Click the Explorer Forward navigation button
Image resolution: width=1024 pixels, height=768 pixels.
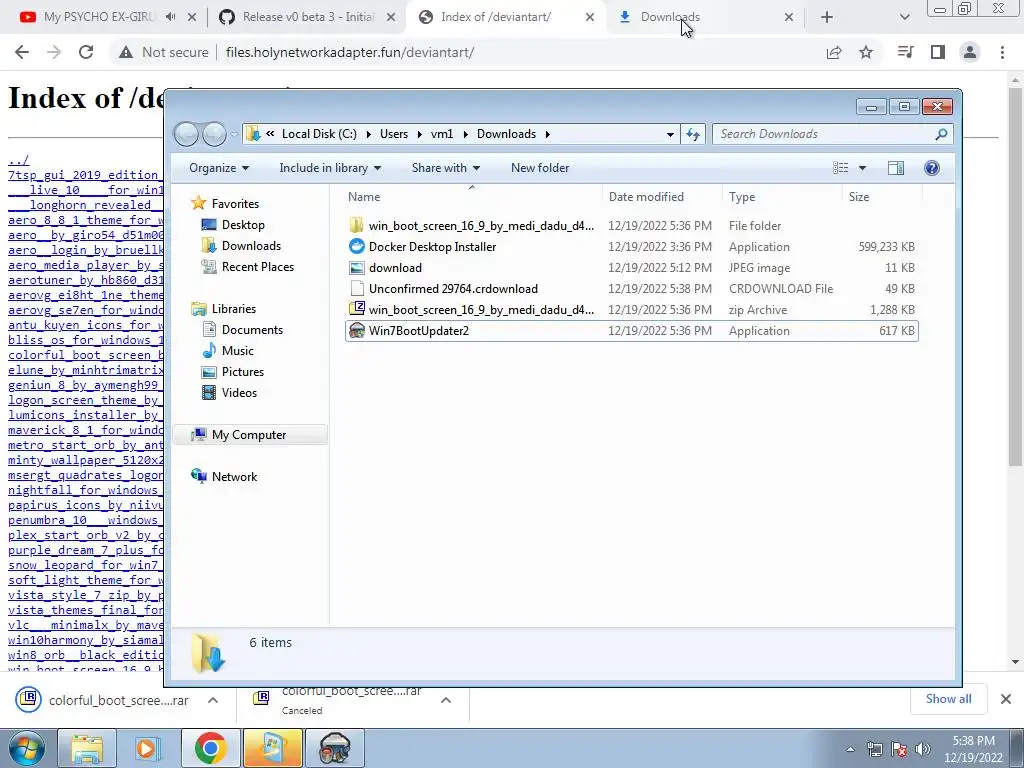point(214,134)
